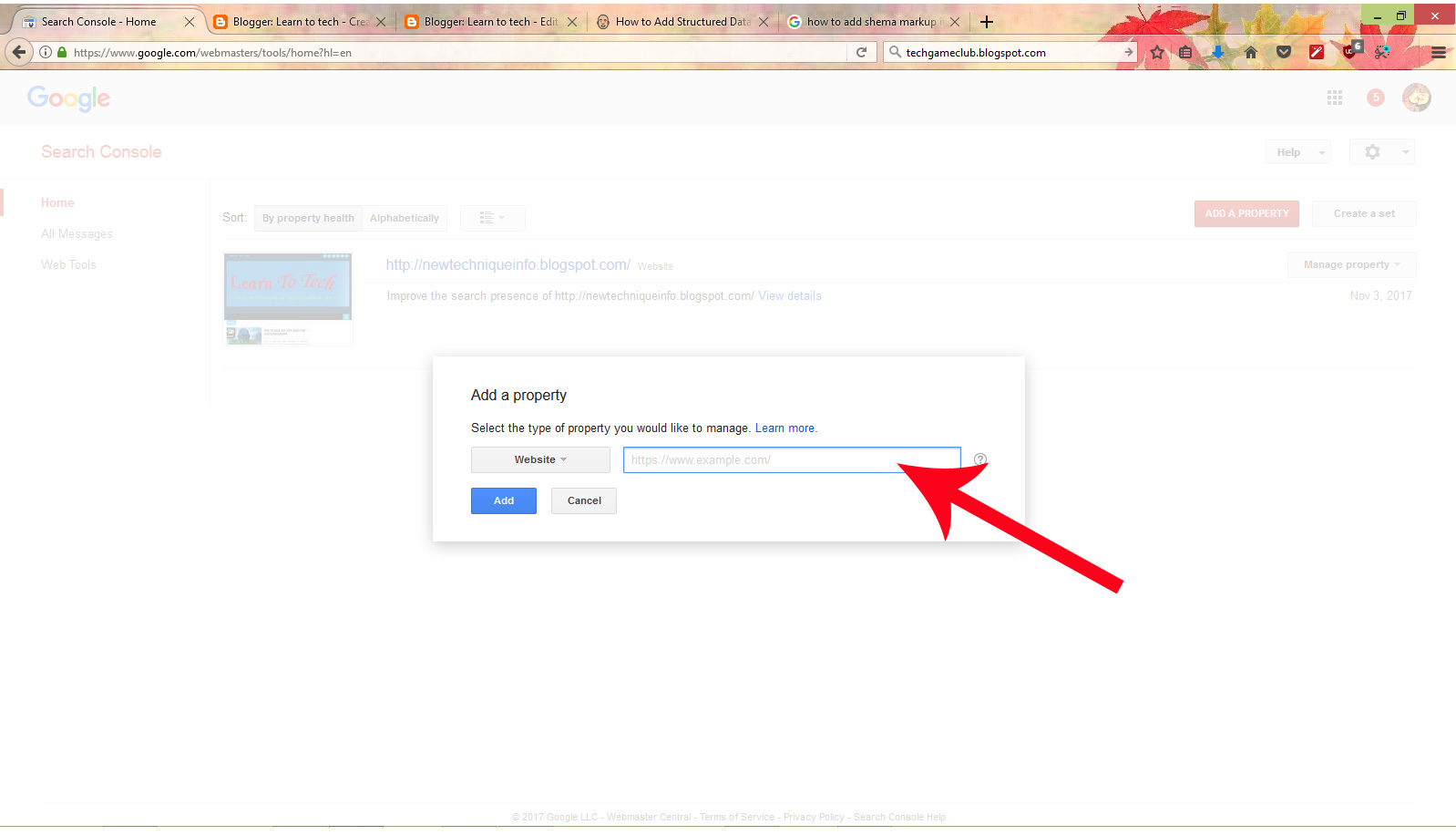Open Firefox downloads arrow icon

(1218, 53)
